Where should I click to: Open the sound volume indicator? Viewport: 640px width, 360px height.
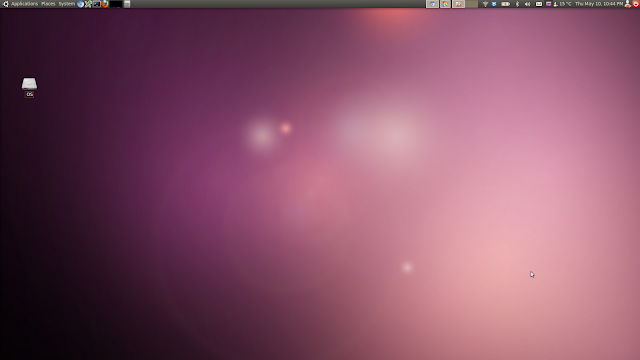[x=527, y=4]
